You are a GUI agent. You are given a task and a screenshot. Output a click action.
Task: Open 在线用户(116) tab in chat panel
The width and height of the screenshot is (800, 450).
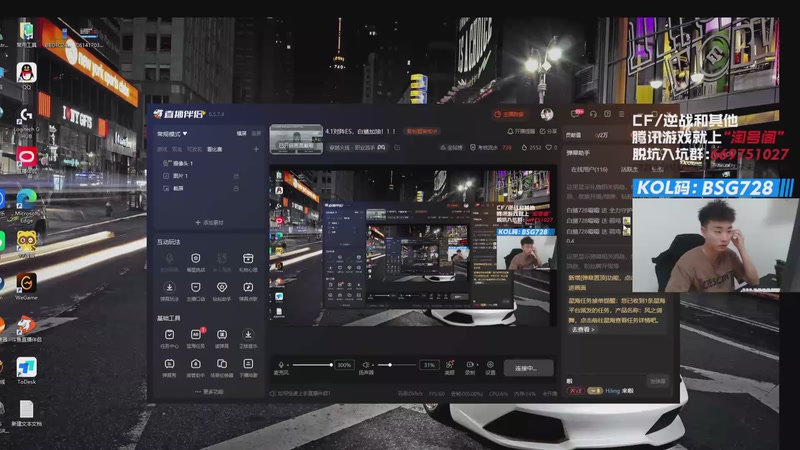[x=589, y=169]
